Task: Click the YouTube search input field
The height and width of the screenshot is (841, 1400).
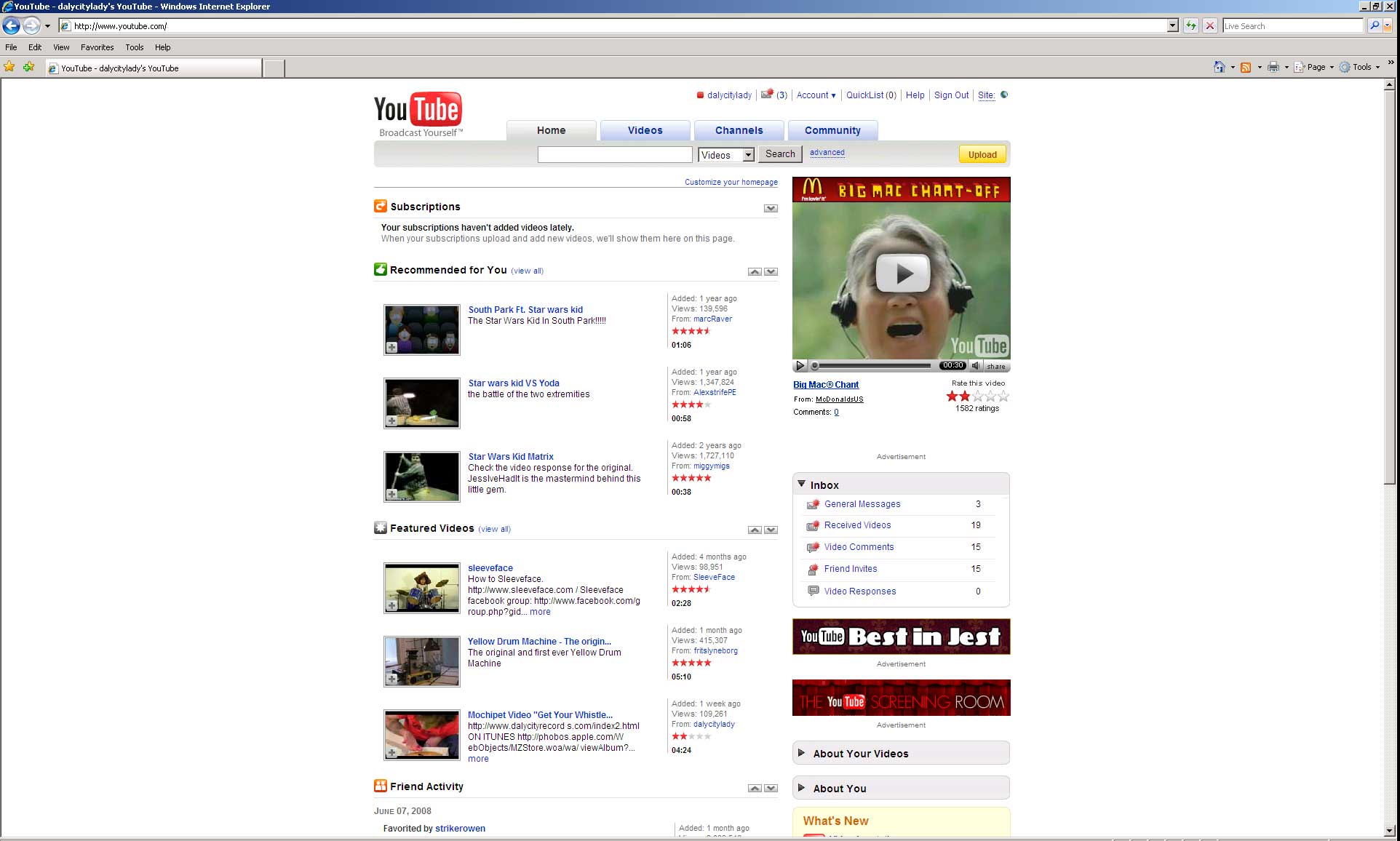Action: coord(615,154)
